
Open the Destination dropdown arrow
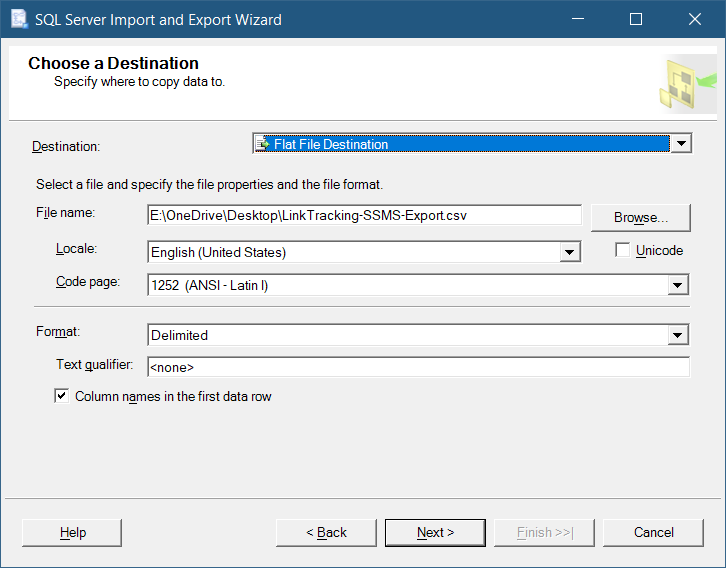(681, 144)
